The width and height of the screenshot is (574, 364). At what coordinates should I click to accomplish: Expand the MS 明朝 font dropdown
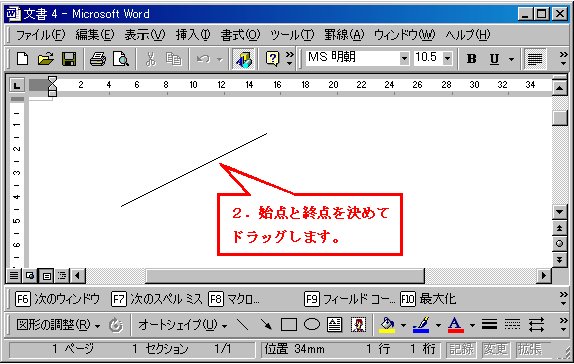tap(404, 58)
